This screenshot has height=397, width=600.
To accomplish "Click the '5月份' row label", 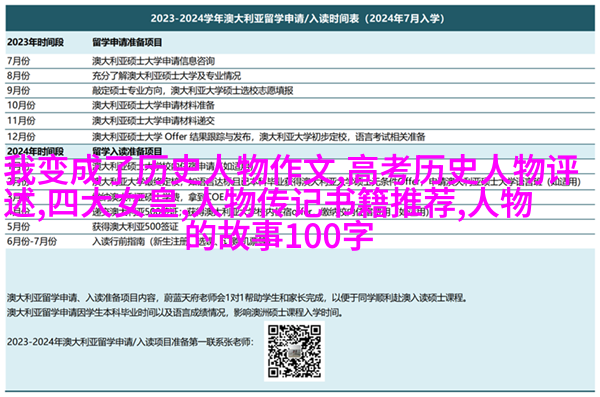I will (x=18, y=227).
